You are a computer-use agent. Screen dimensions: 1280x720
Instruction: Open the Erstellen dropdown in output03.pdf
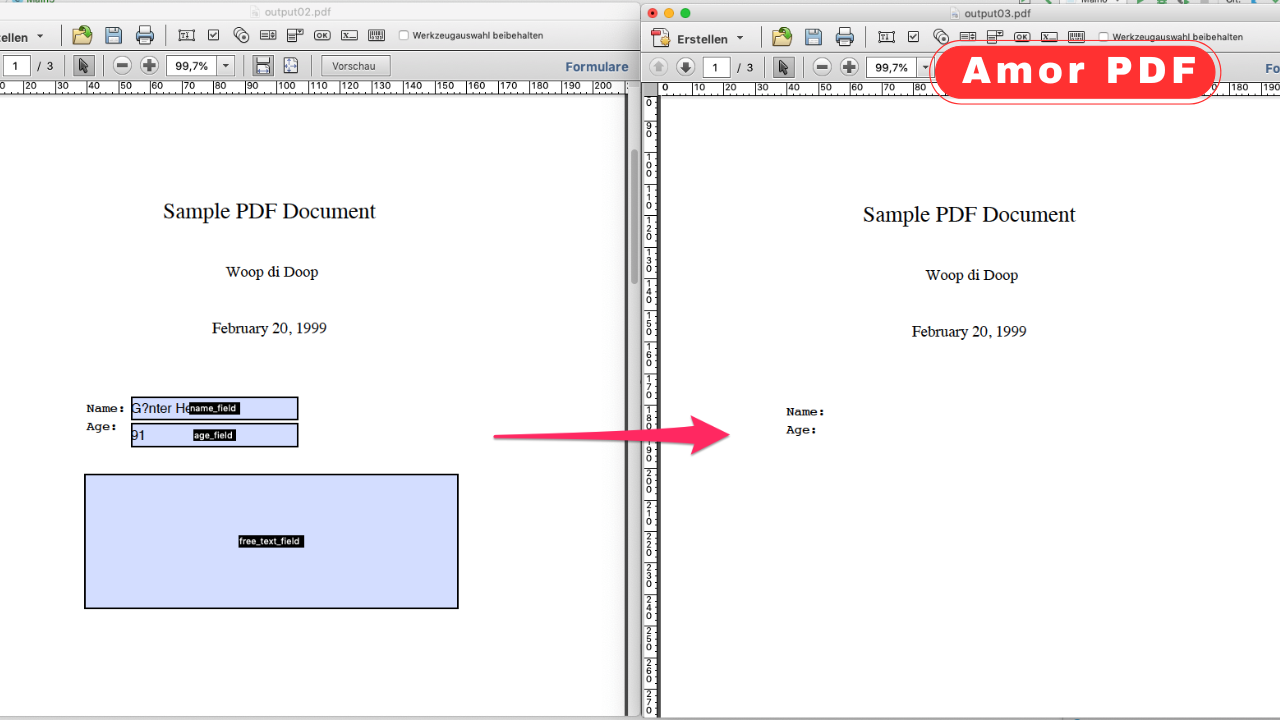700,38
